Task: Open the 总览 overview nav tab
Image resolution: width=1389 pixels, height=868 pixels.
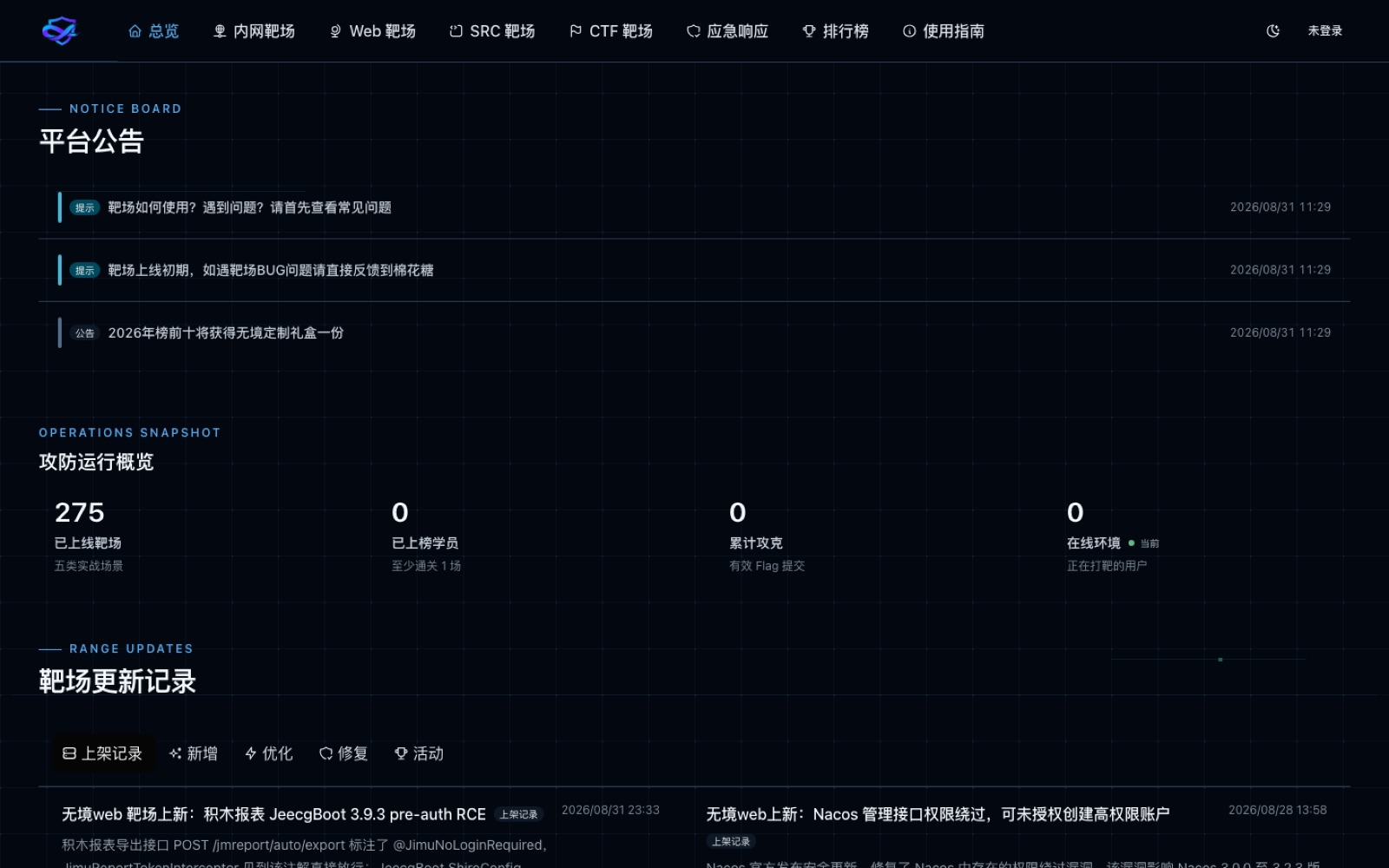Action: pos(154,31)
